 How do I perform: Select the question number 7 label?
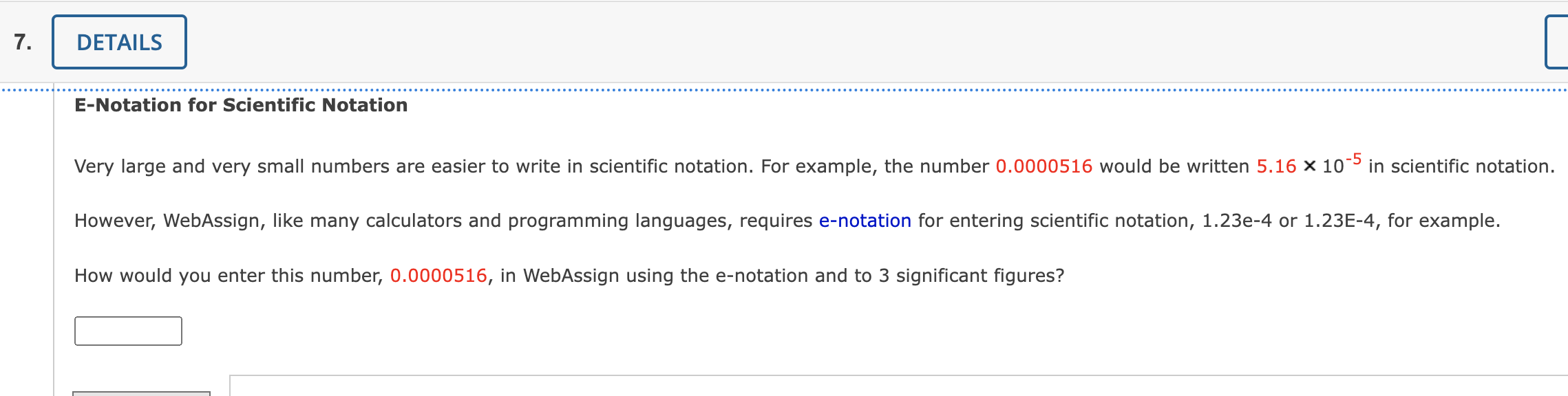22,41
